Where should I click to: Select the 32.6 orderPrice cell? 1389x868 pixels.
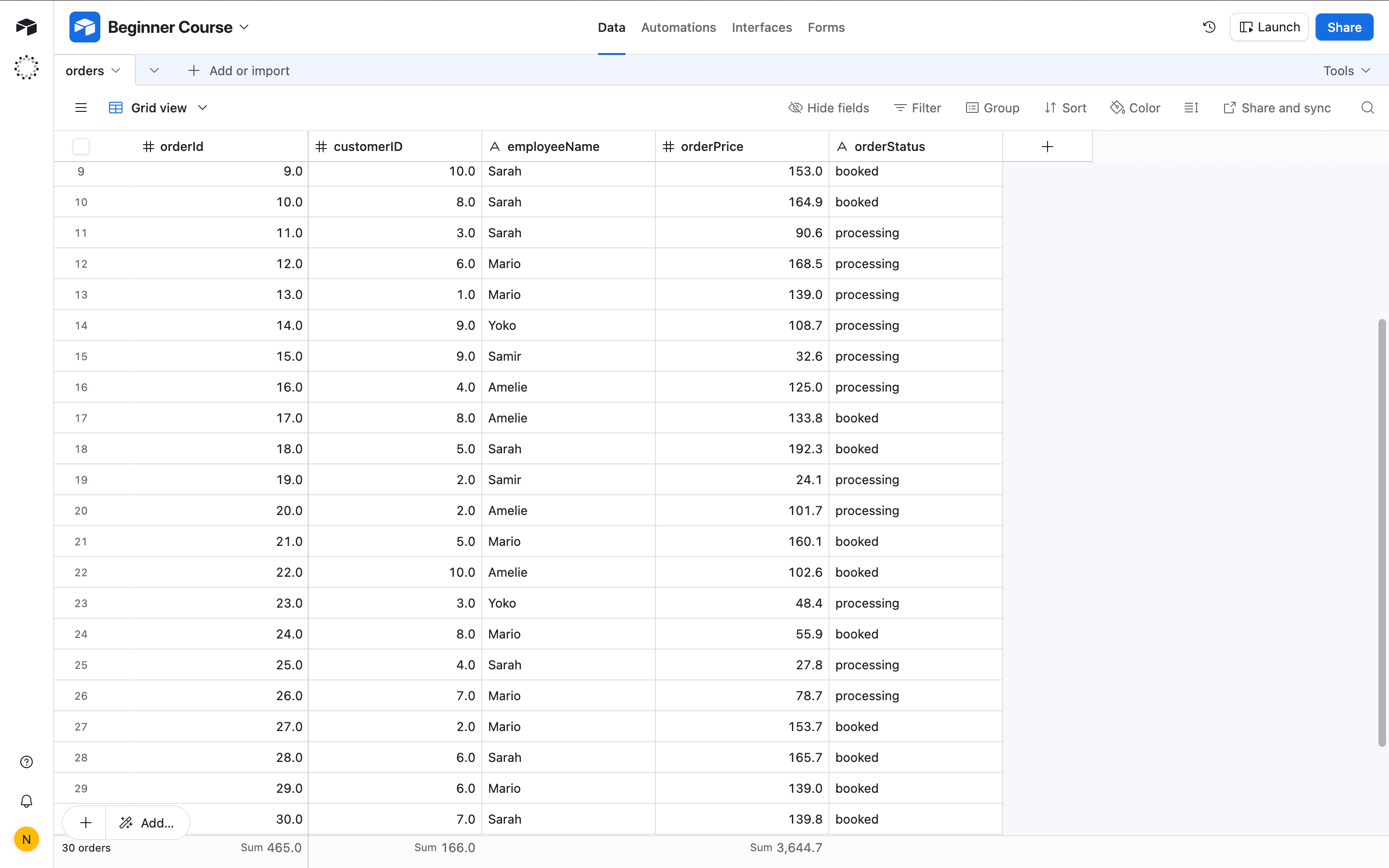(x=742, y=356)
